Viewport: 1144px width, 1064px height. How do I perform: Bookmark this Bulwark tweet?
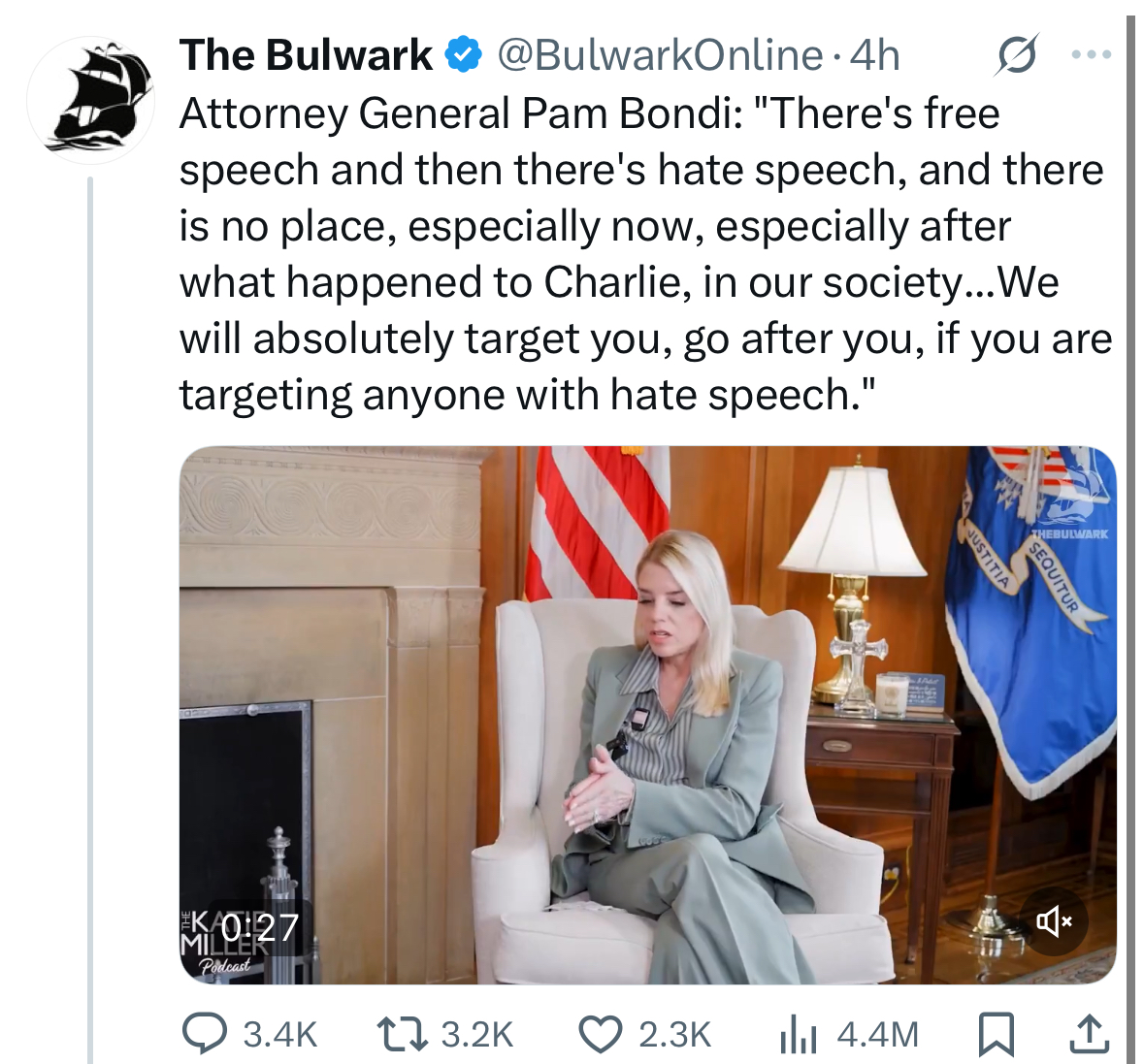996,1035
